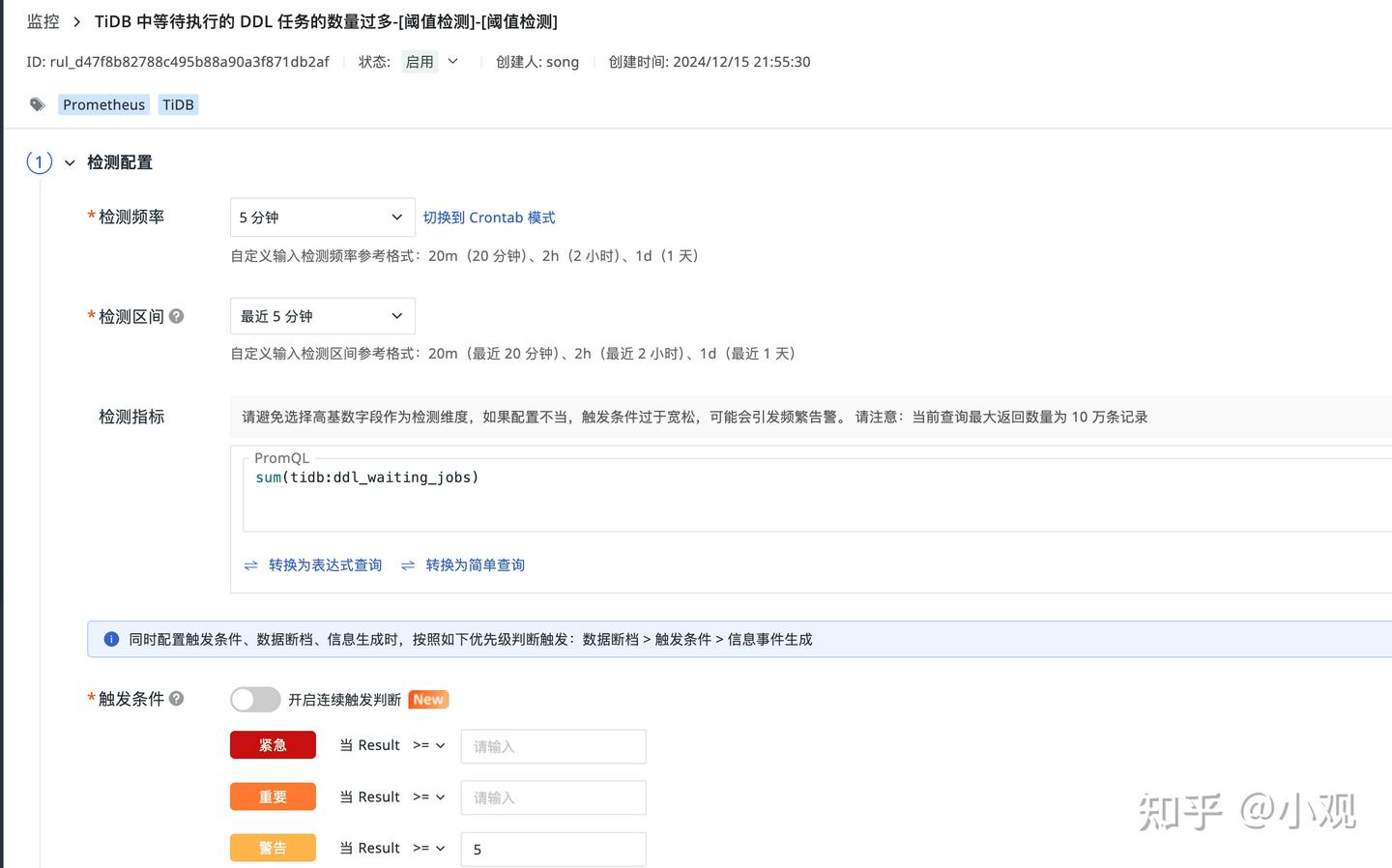Click the 转换为表达式查询 link
The height and width of the screenshot is (868, 1392).
point(326,564)
